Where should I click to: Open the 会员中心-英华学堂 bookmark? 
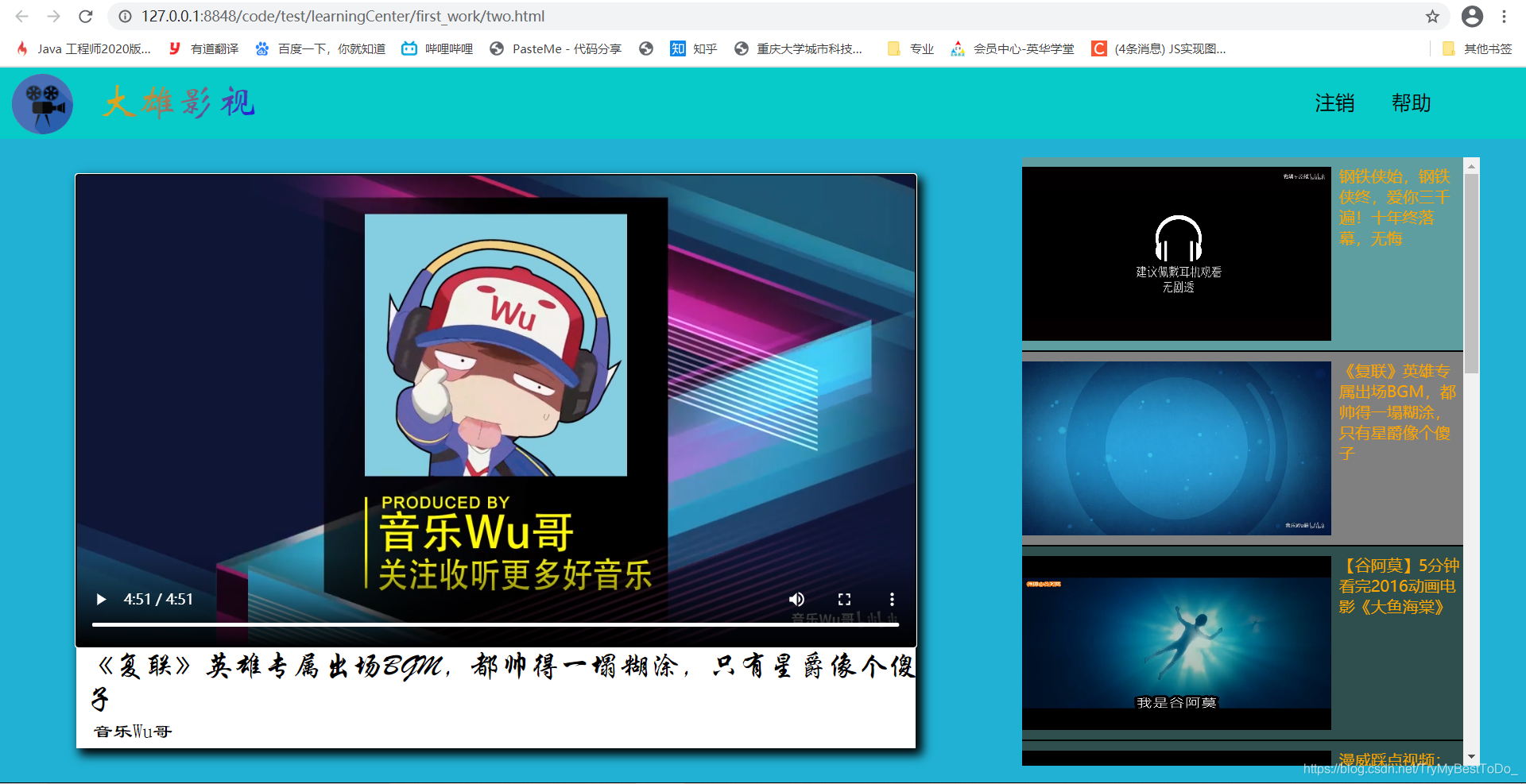click(1013, 48)
